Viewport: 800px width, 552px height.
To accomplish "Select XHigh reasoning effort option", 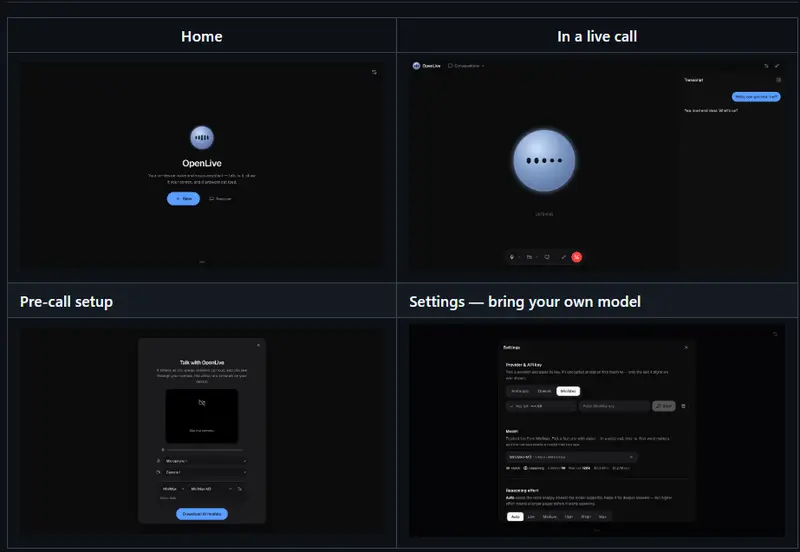I will 586,516.
